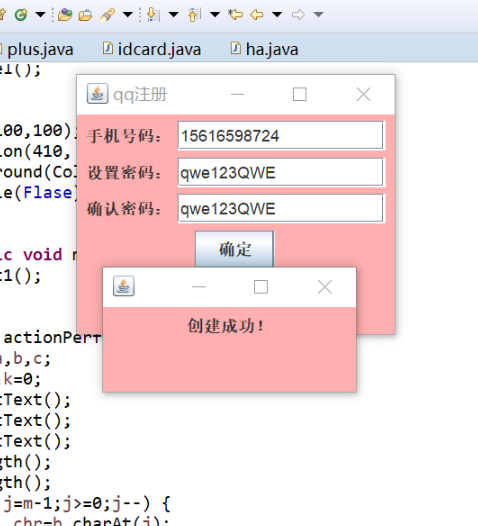The height and width of the screenshot is (526, 478).
Task: Click the 'actionPerf' text in the editor
Action: tap(52, 337)
